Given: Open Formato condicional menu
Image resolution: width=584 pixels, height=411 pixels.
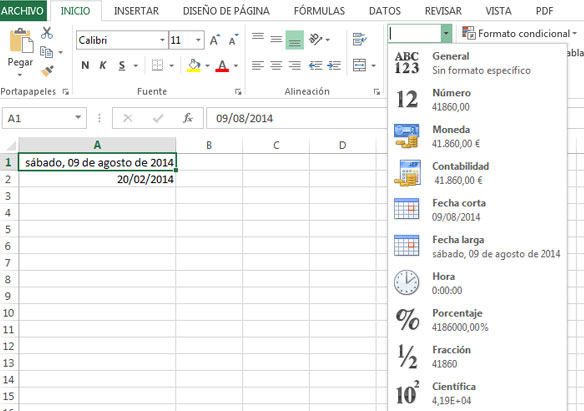Looking at the screenshot, I should tap(520, 34).
